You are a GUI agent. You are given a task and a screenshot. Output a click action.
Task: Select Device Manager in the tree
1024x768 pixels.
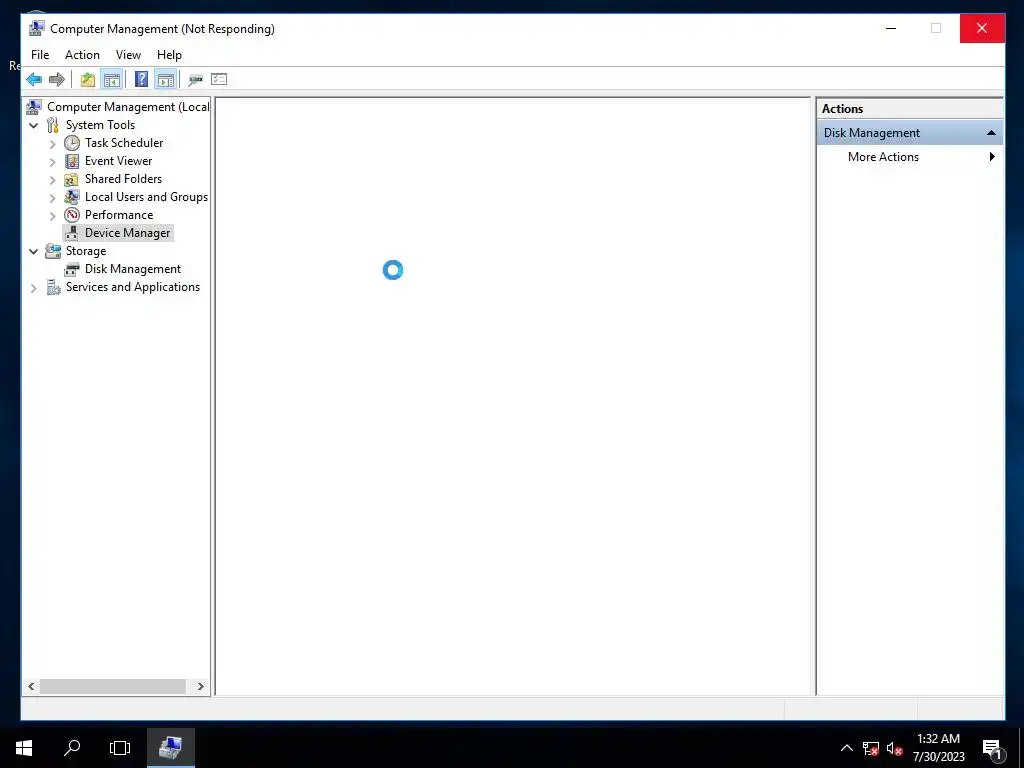127,233
